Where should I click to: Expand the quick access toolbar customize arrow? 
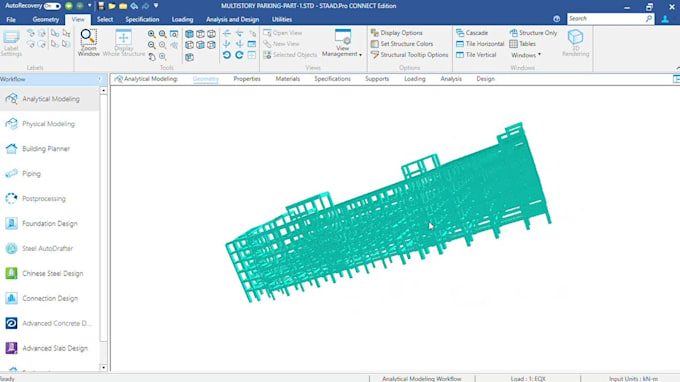(x=156, y=6)
